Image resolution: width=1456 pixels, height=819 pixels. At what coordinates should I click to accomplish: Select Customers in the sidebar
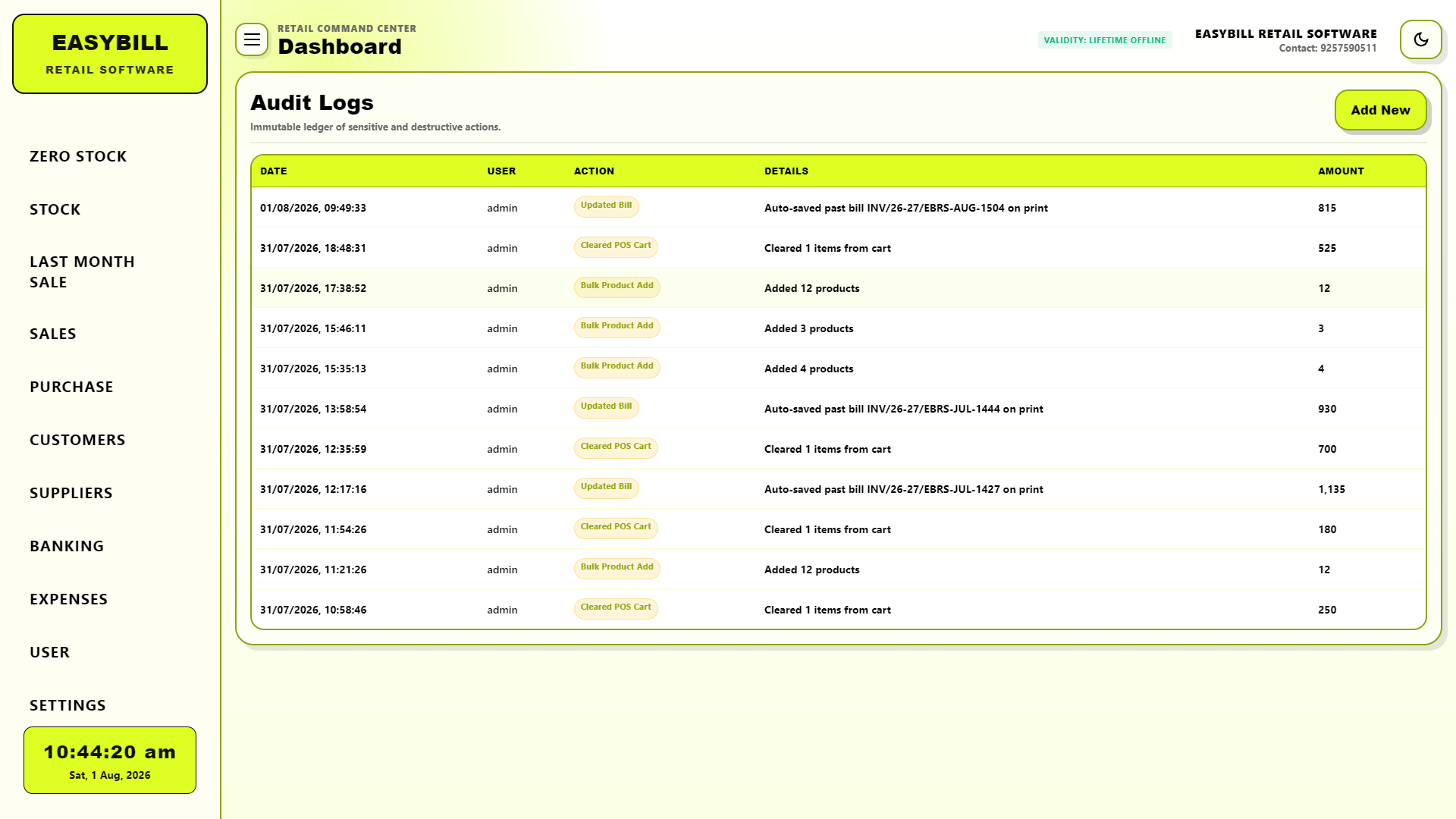tap(77, 440)
